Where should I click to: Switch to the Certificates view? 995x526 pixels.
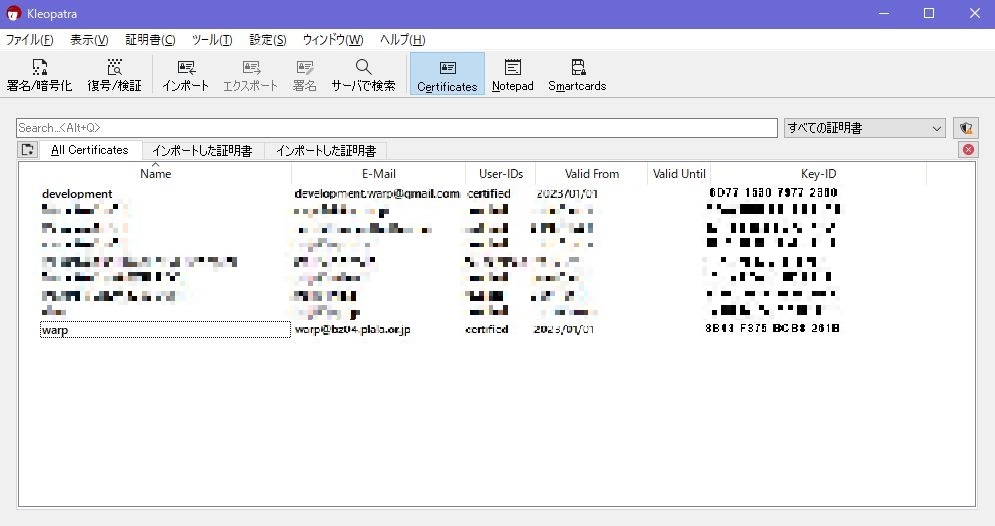coord(447,75)
